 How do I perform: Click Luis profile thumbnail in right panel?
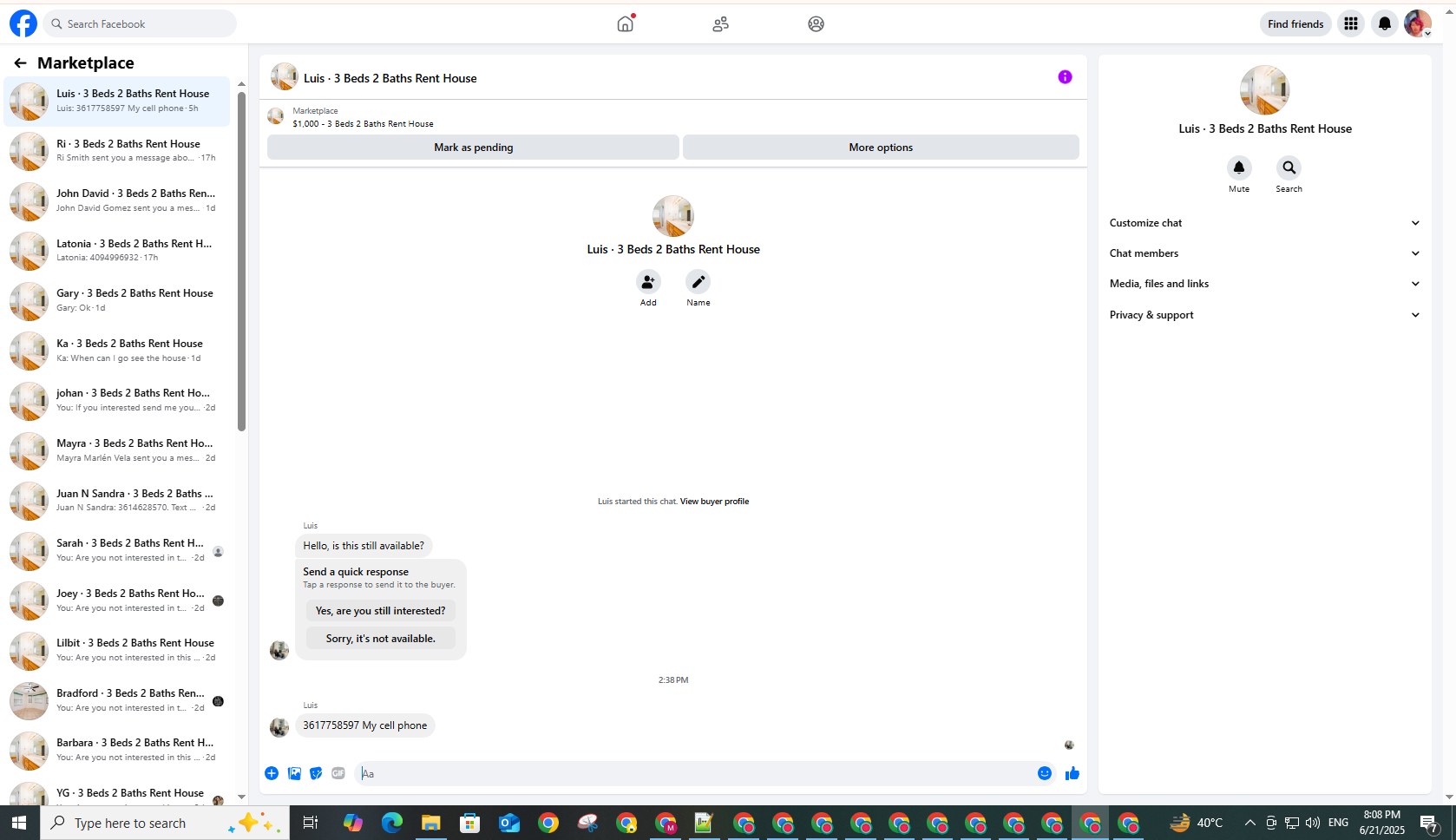1264,90
